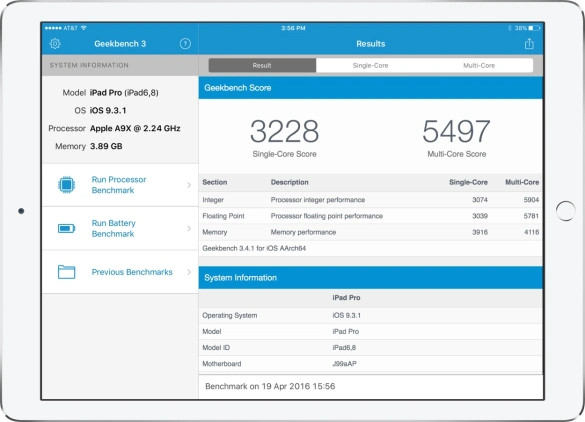Select the Integer row label
Image resolution: width=585 pixels, height=422 pixels.
[213, 200]
